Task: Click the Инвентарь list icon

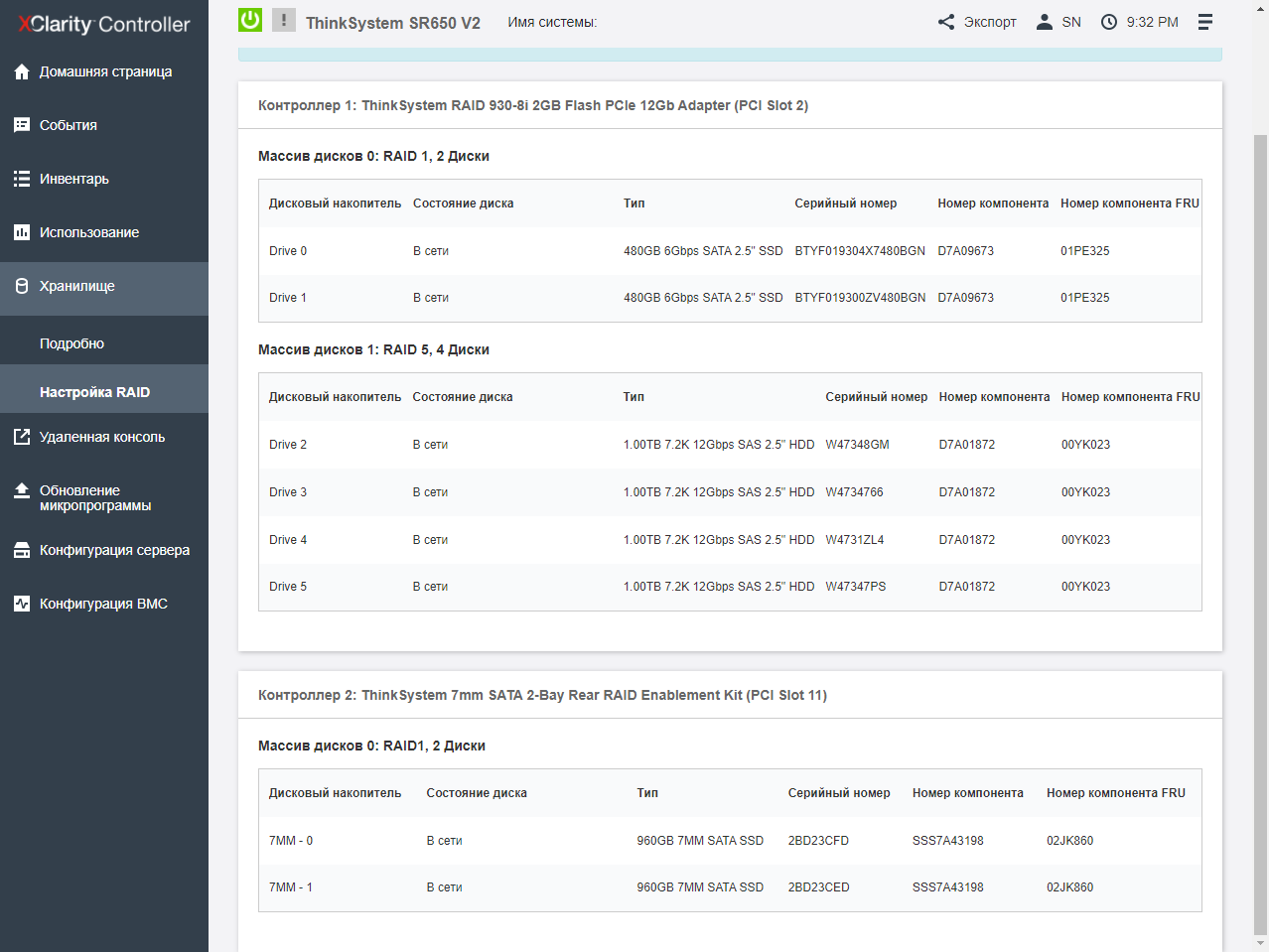Action: click(x=22, y=179)
